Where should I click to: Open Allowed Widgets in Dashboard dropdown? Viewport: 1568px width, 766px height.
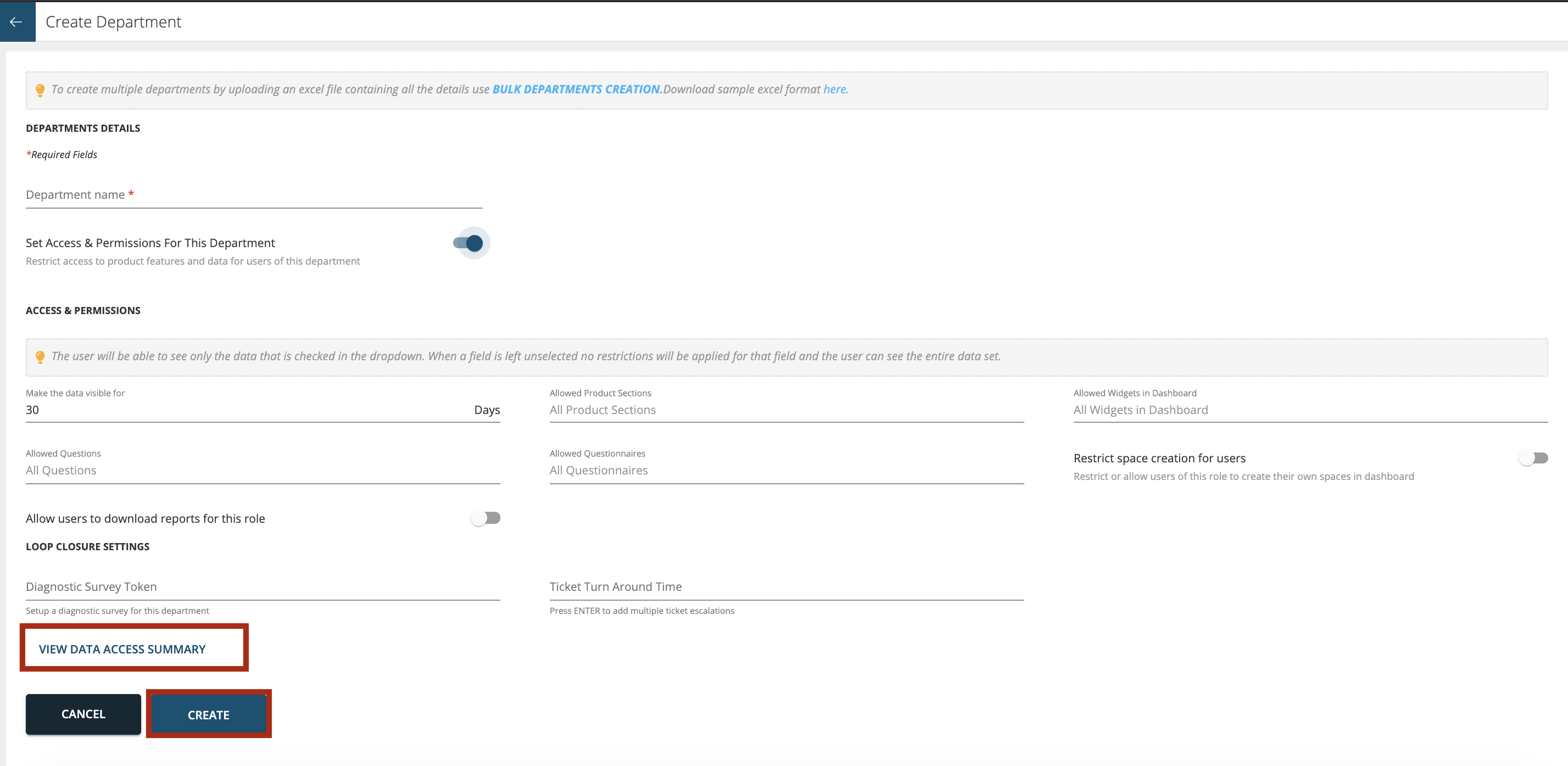[x=1310, y=410]
